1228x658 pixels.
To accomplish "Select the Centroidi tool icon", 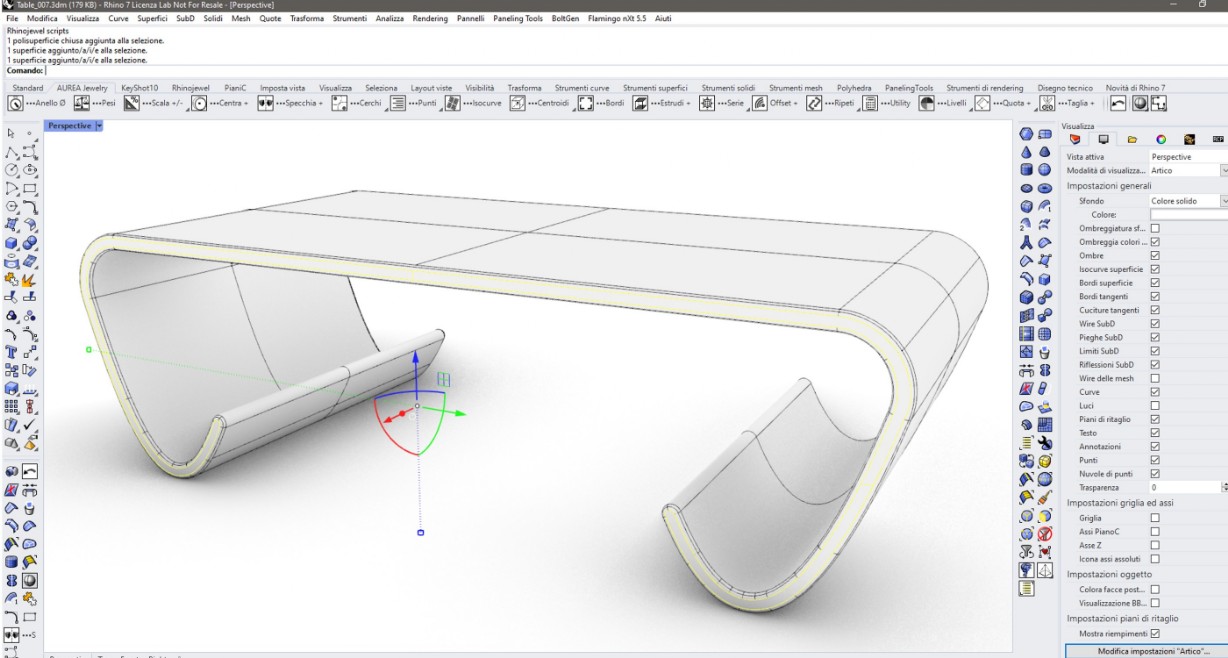I will pos(519,103).
